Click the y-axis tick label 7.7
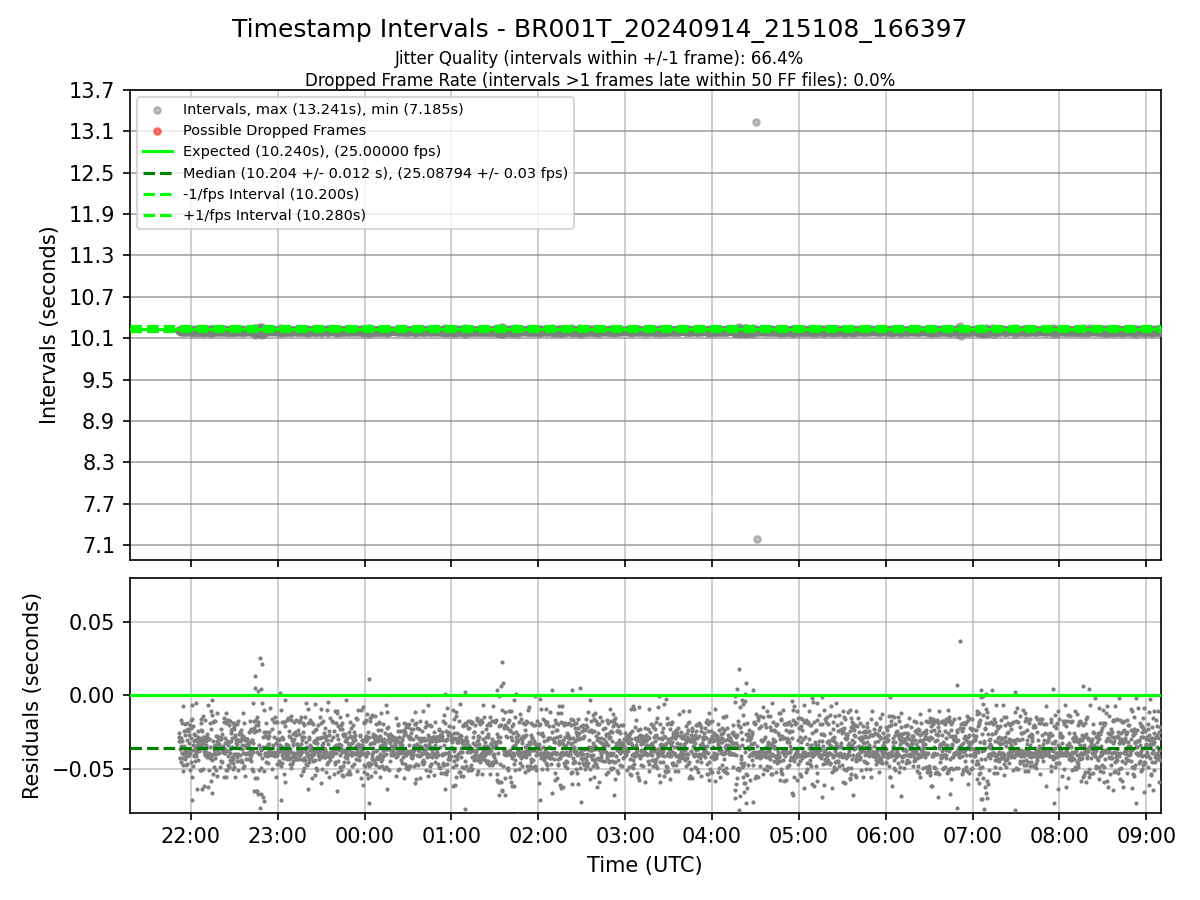 [x=100, y=504]
